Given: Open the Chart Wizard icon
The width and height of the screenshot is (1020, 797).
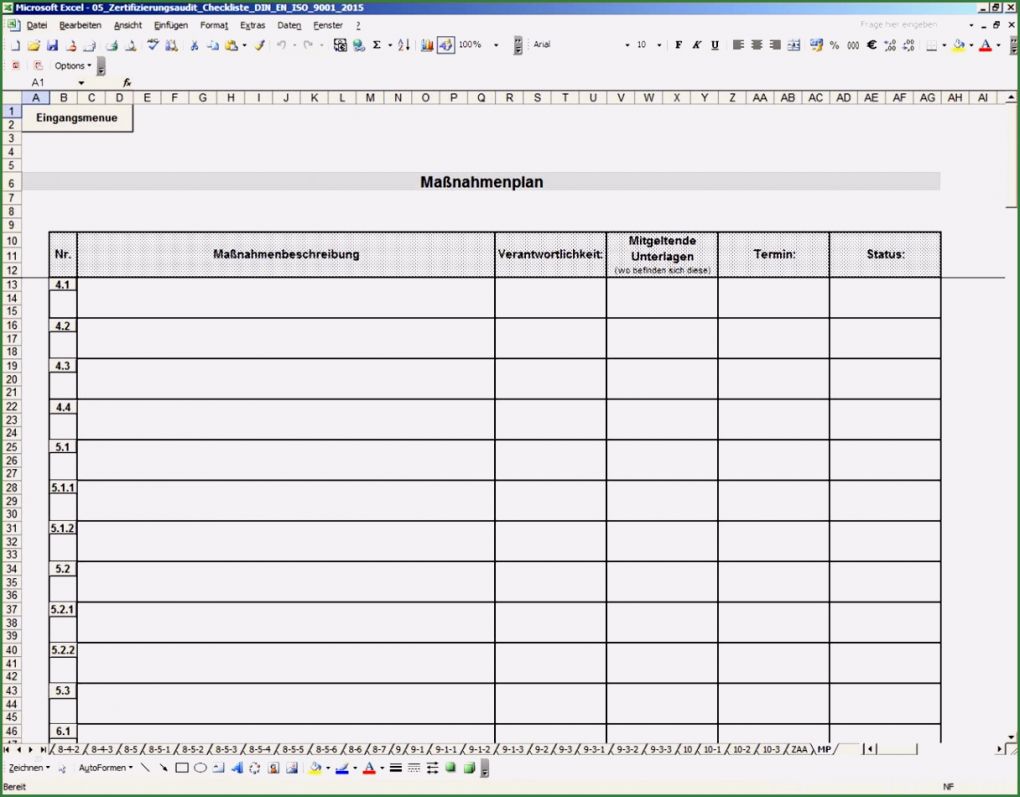Looking at the screenshot, I should click(x=426, y=45).
